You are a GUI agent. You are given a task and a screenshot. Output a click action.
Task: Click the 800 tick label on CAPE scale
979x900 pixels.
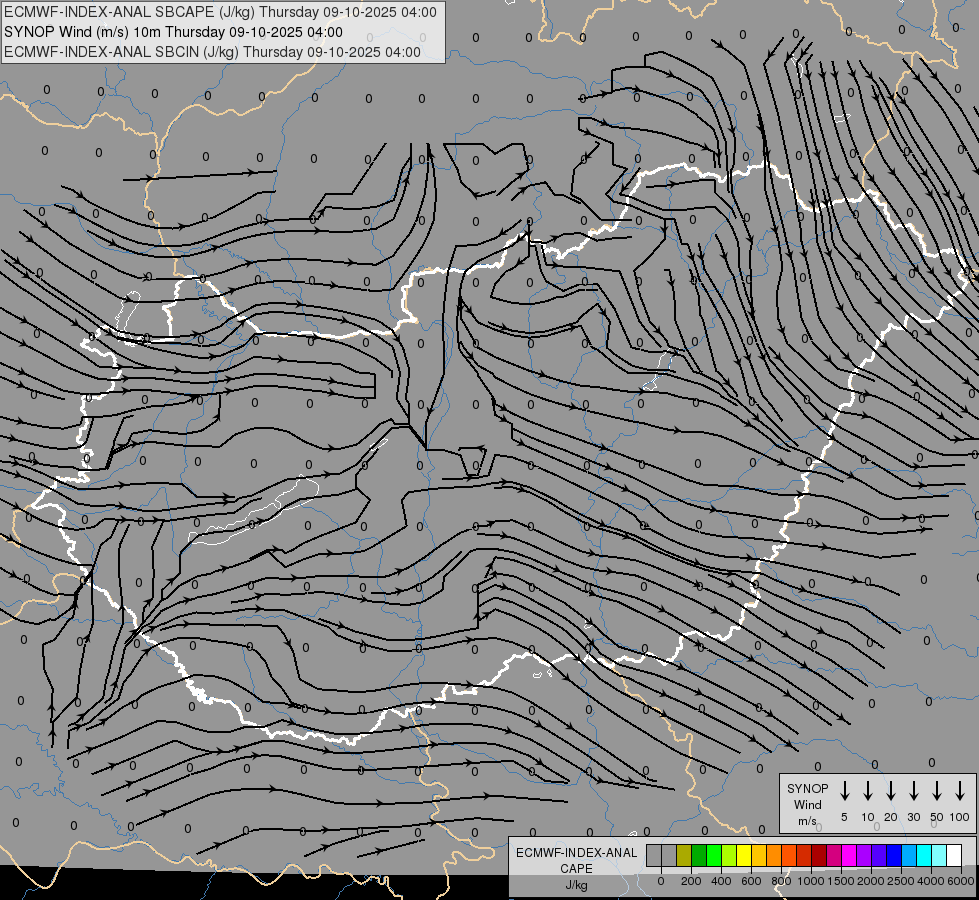point(781,881)
